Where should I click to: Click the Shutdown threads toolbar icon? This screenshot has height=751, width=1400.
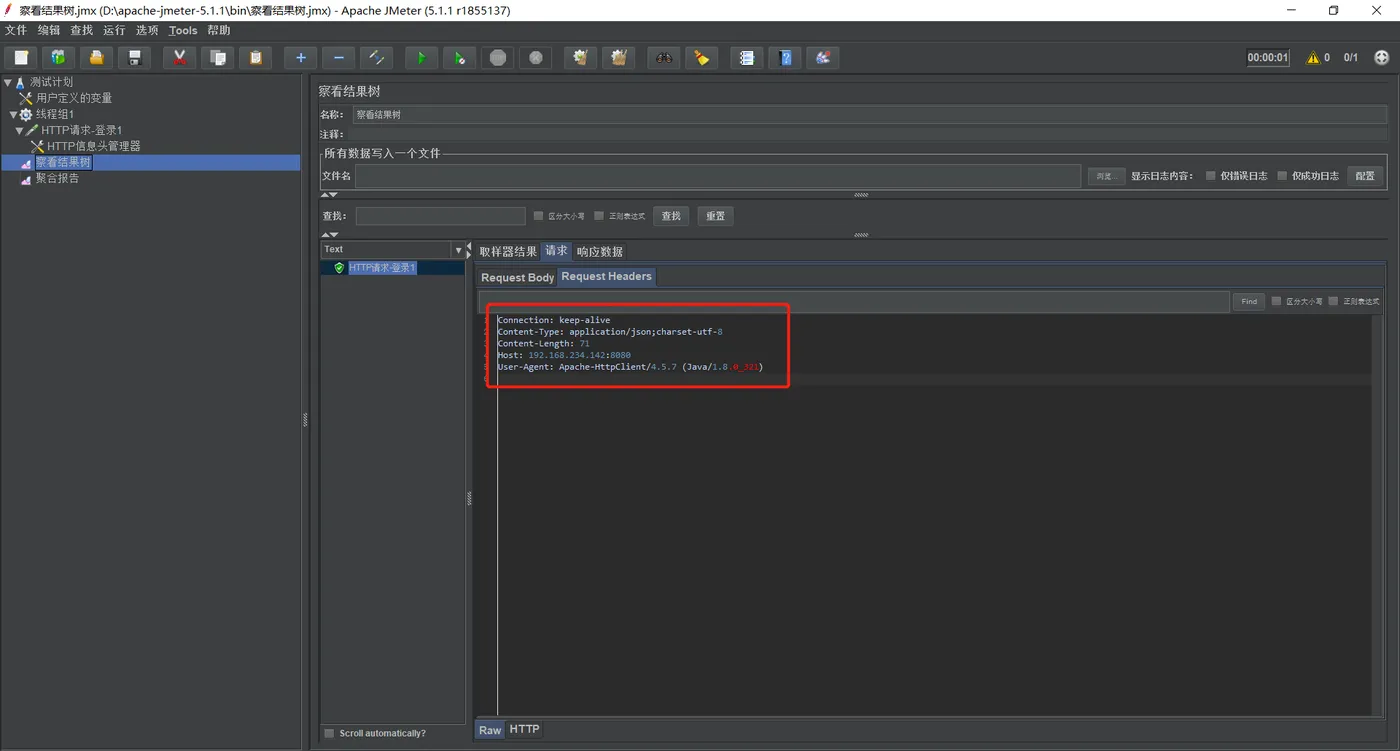(x=535, y=58)
